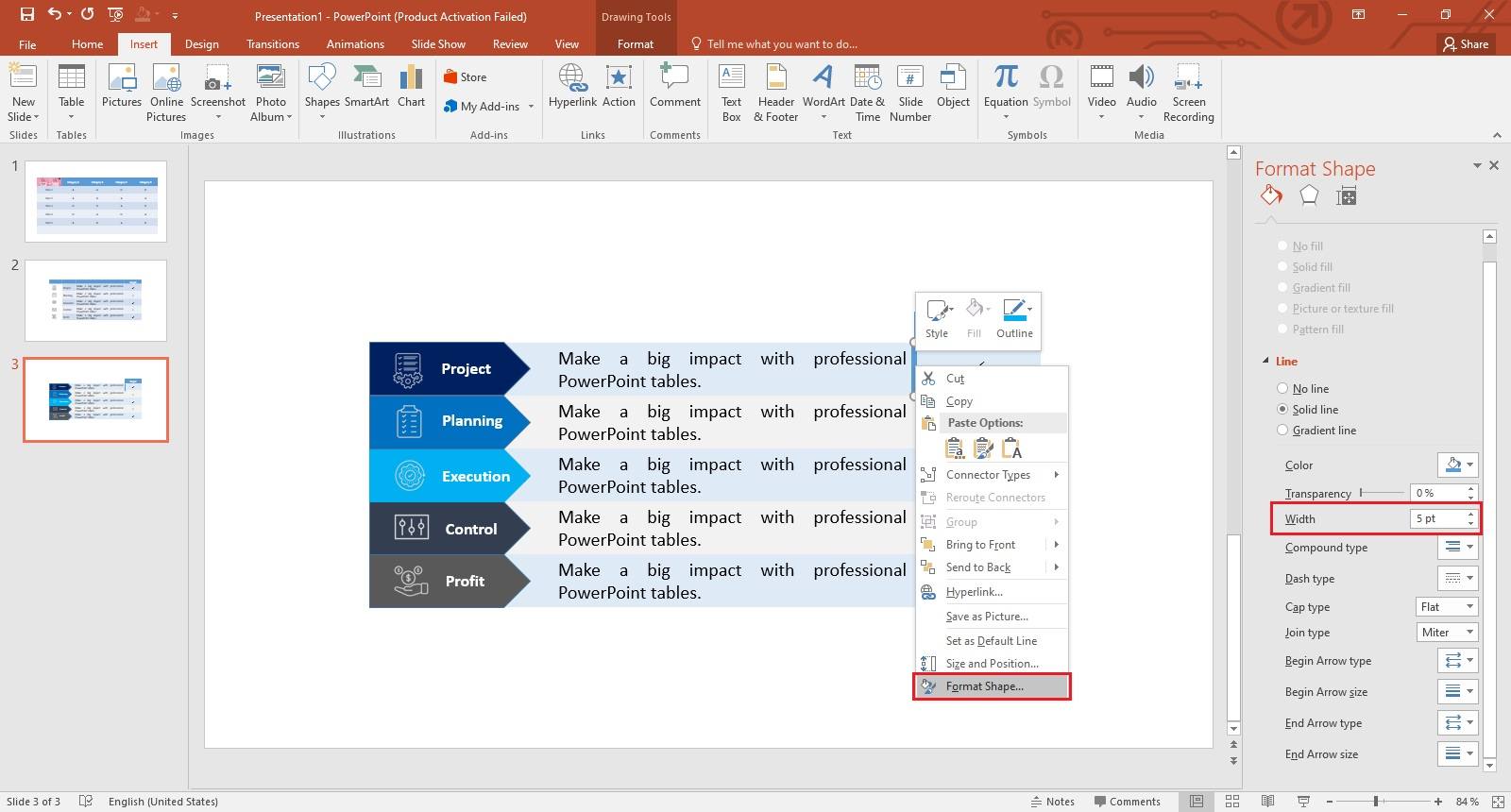Insert an Equation
1511x812 pixels.
[x=1006, y=93]
